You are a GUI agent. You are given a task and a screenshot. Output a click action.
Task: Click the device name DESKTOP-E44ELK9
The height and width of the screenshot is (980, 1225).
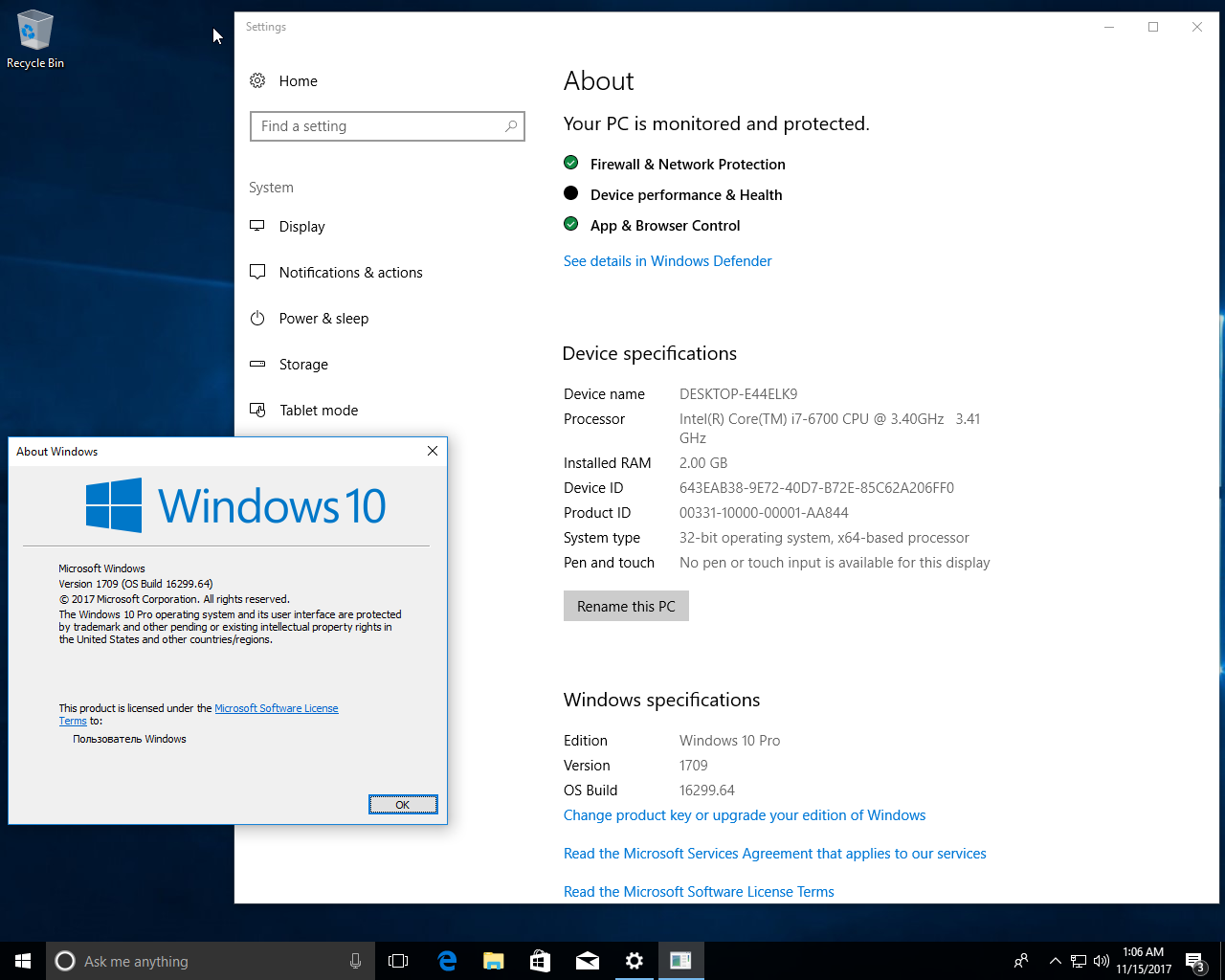coord(738,394)
